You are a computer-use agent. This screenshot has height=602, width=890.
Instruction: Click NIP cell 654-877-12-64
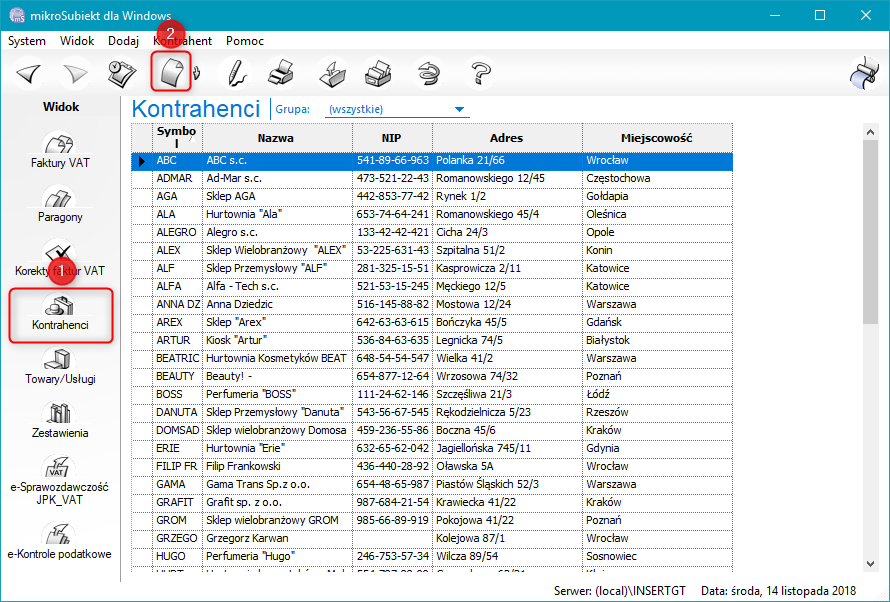[x=392, y=376]
